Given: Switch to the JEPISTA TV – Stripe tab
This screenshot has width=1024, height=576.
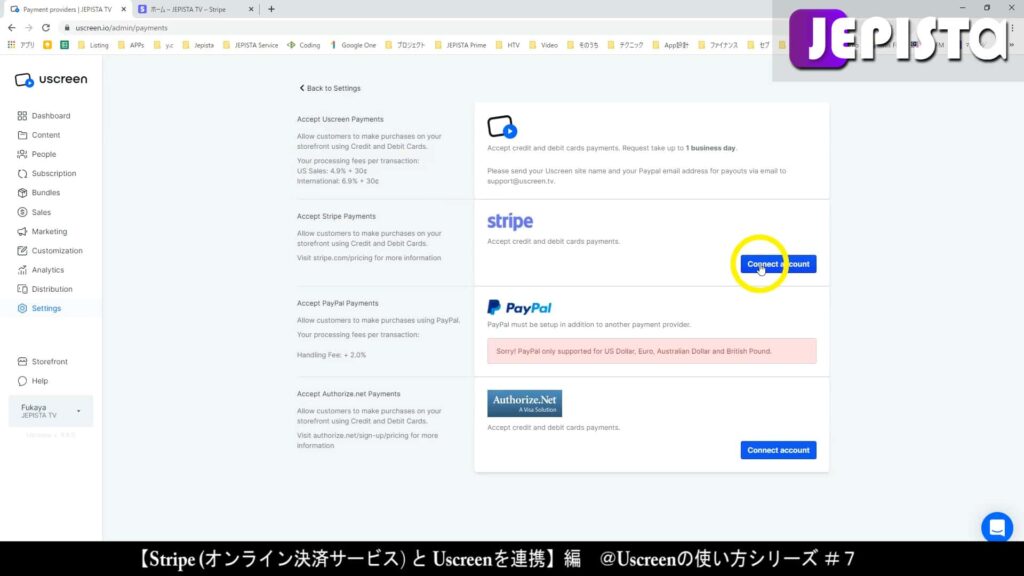Looking at the screenshot, I should (x=196, y=9).
